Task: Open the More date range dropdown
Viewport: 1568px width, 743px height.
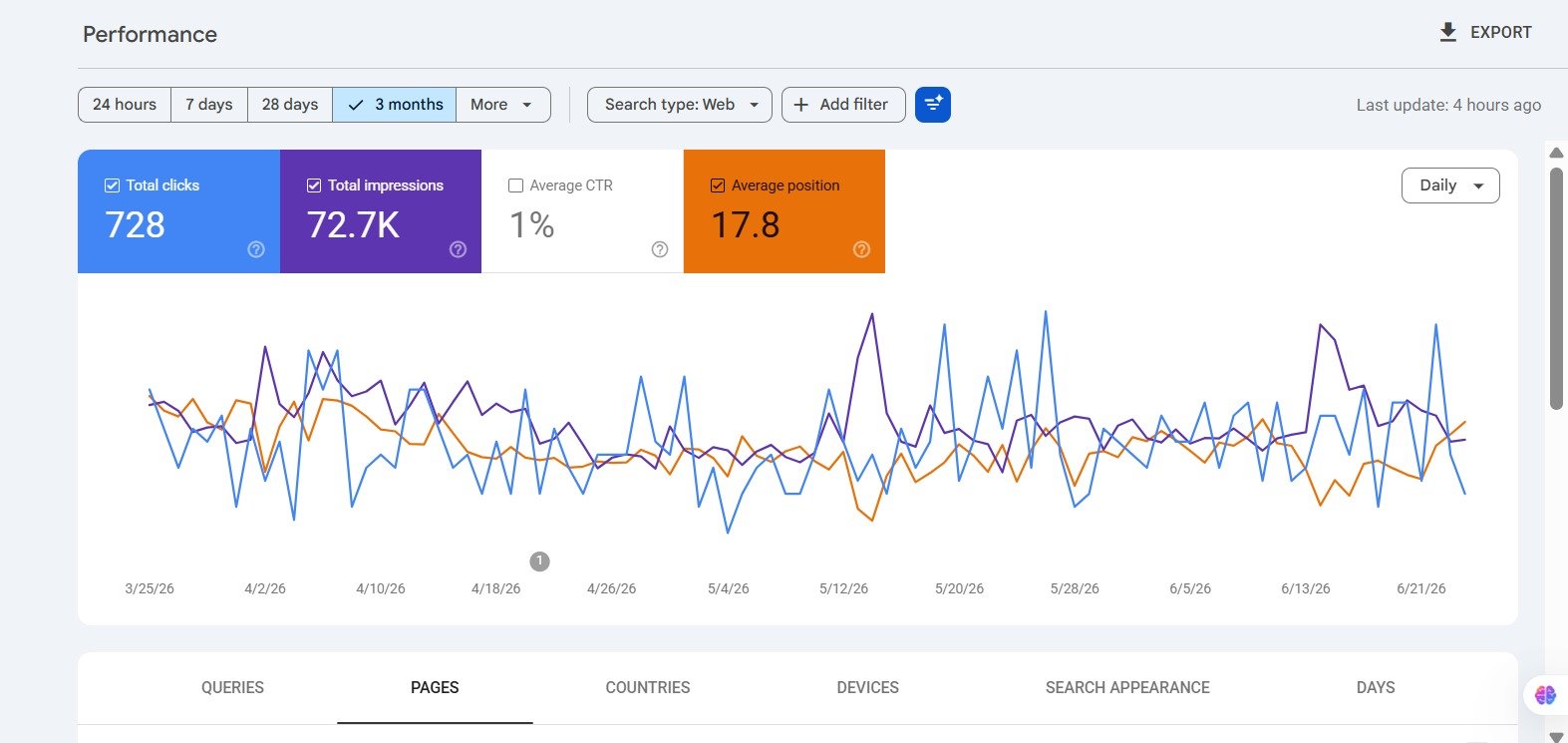Action: click(x=503, y=105)
